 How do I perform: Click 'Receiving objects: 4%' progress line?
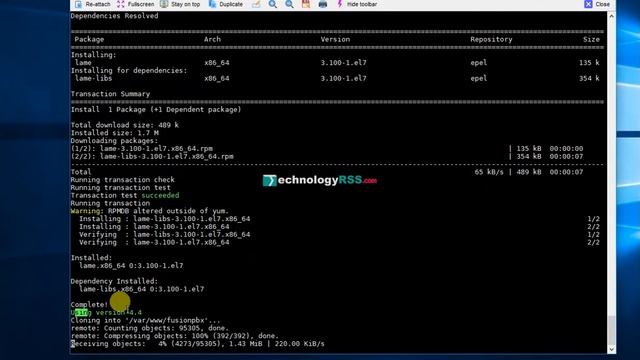[x=198, y=344]
